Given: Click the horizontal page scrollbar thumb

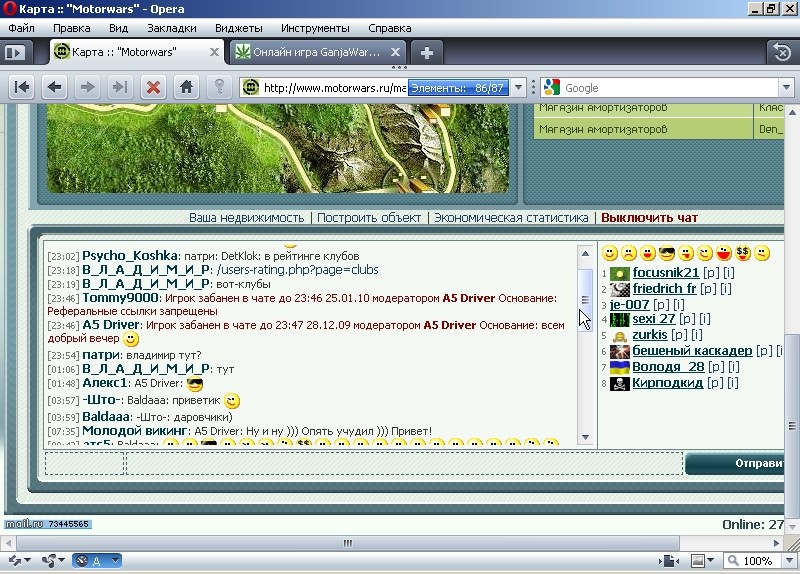Looking at the screenshot, I should point(347,543).
